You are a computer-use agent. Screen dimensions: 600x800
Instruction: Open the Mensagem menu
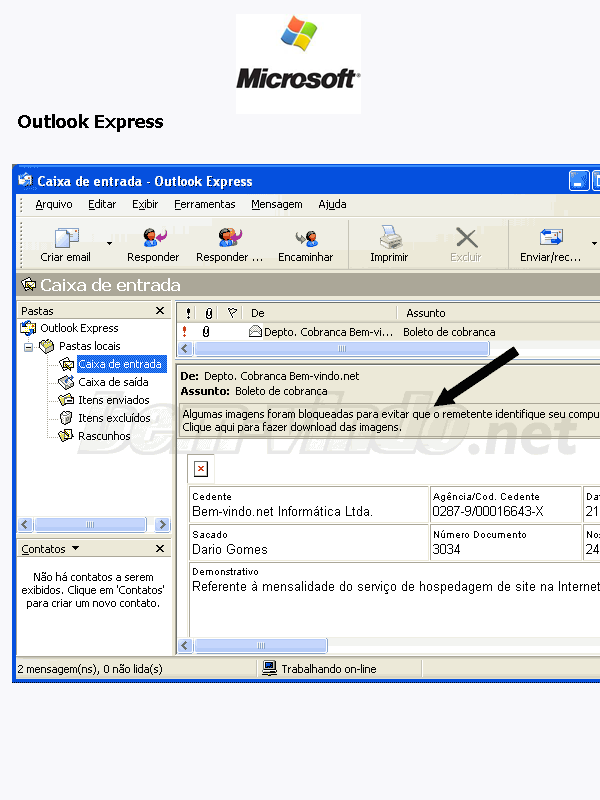pyautogui.click(x=277, y=205)
